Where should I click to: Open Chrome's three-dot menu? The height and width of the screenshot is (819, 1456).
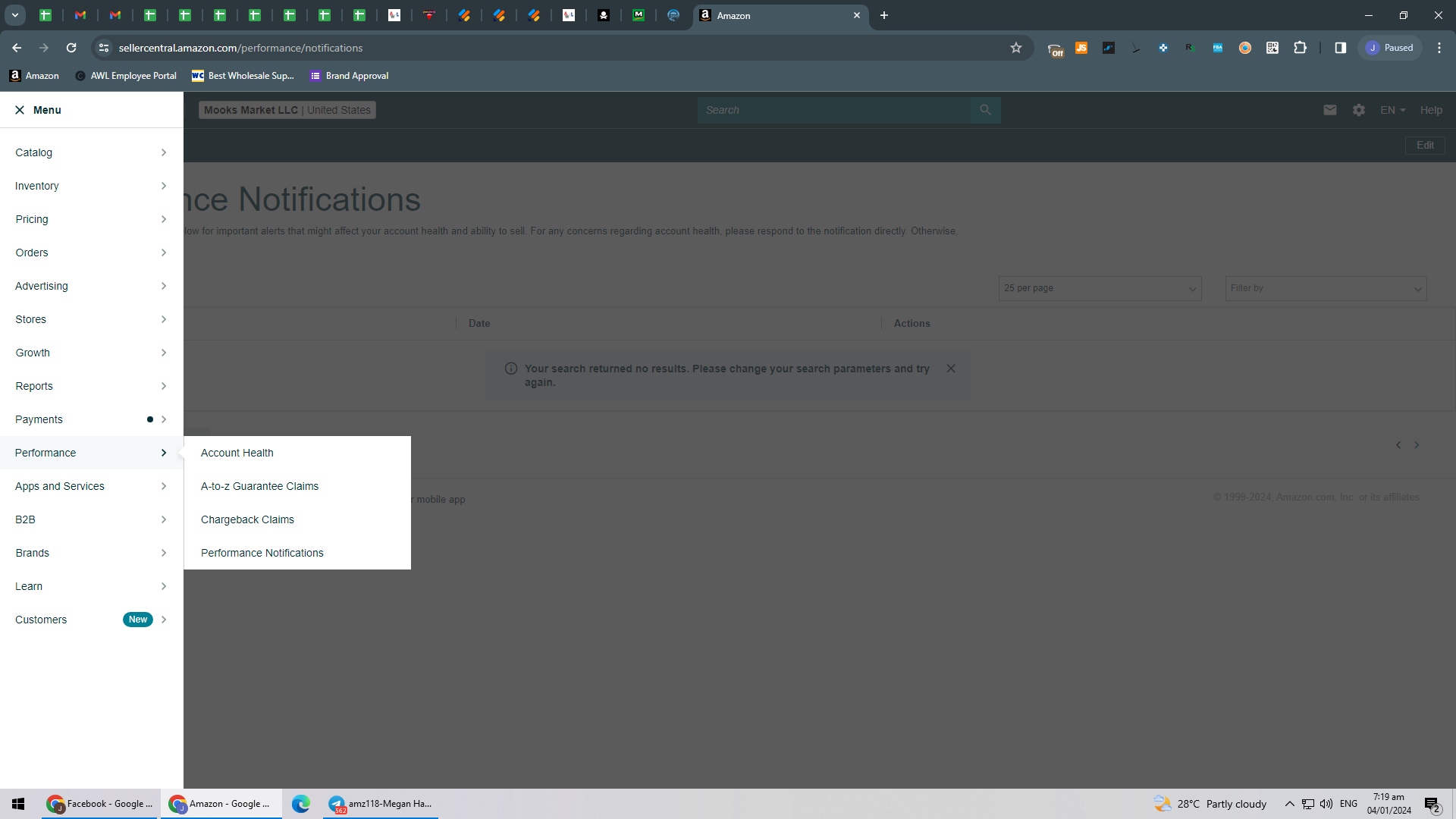(x=1439, y=48)
